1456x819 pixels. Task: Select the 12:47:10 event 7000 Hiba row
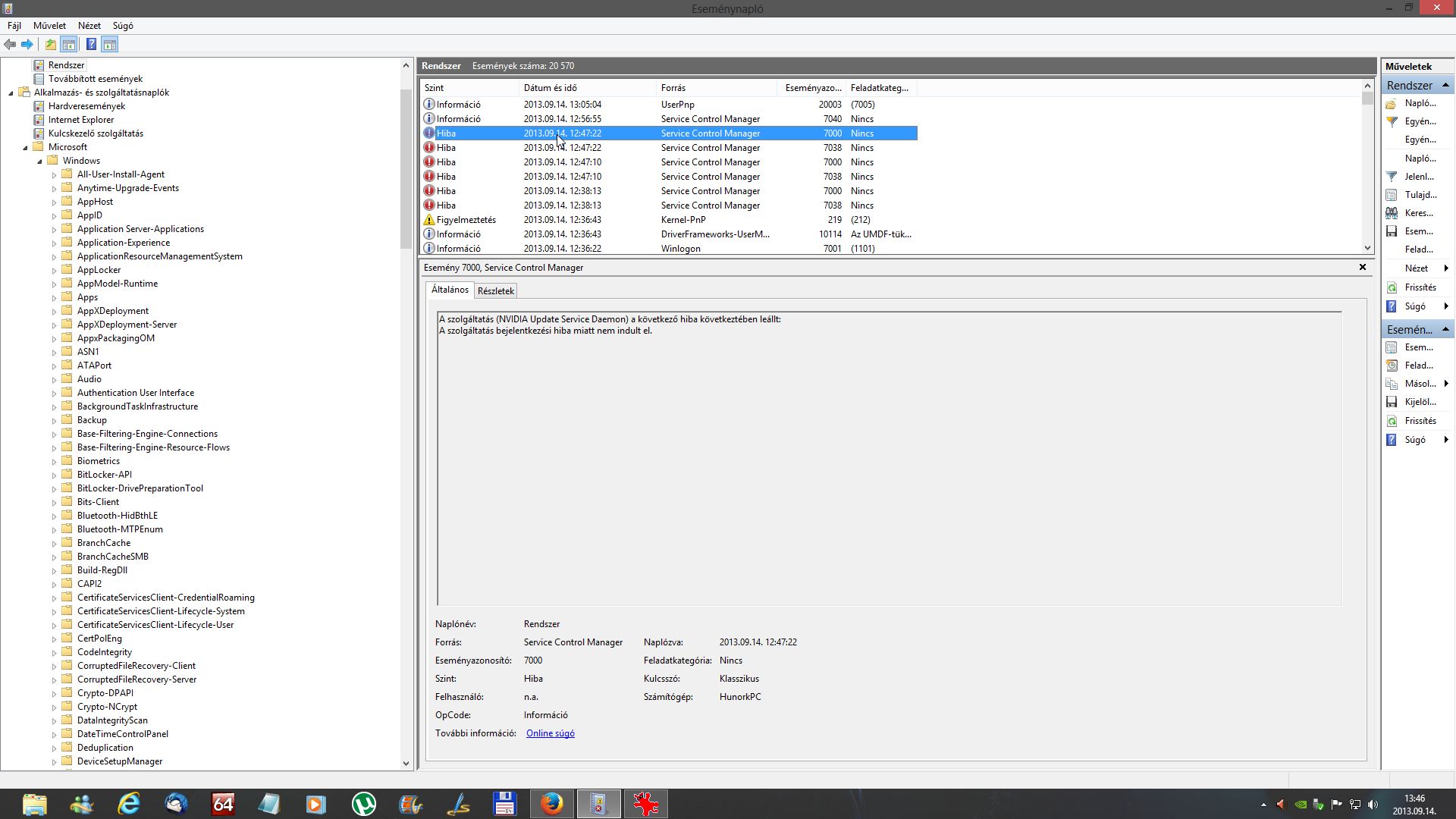pos(669,162)
